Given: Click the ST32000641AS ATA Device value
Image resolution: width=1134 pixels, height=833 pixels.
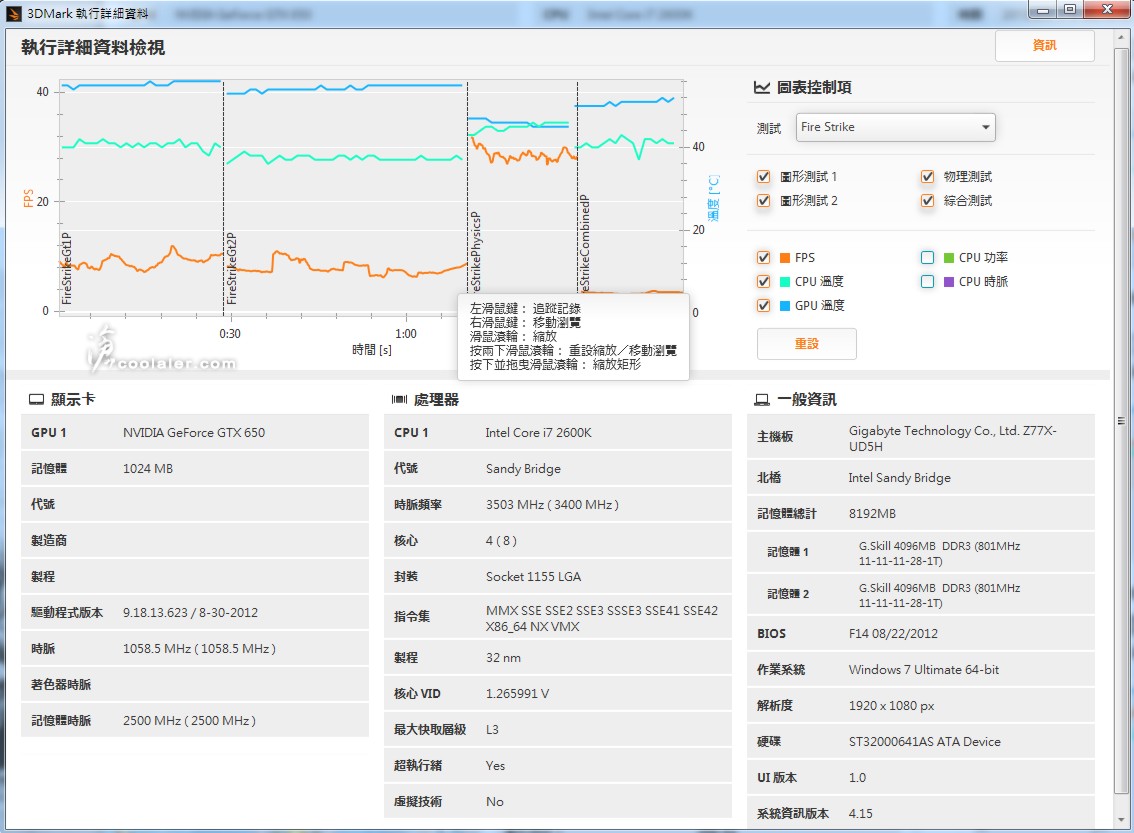Looking at the screenshot, I should (924, 741).
